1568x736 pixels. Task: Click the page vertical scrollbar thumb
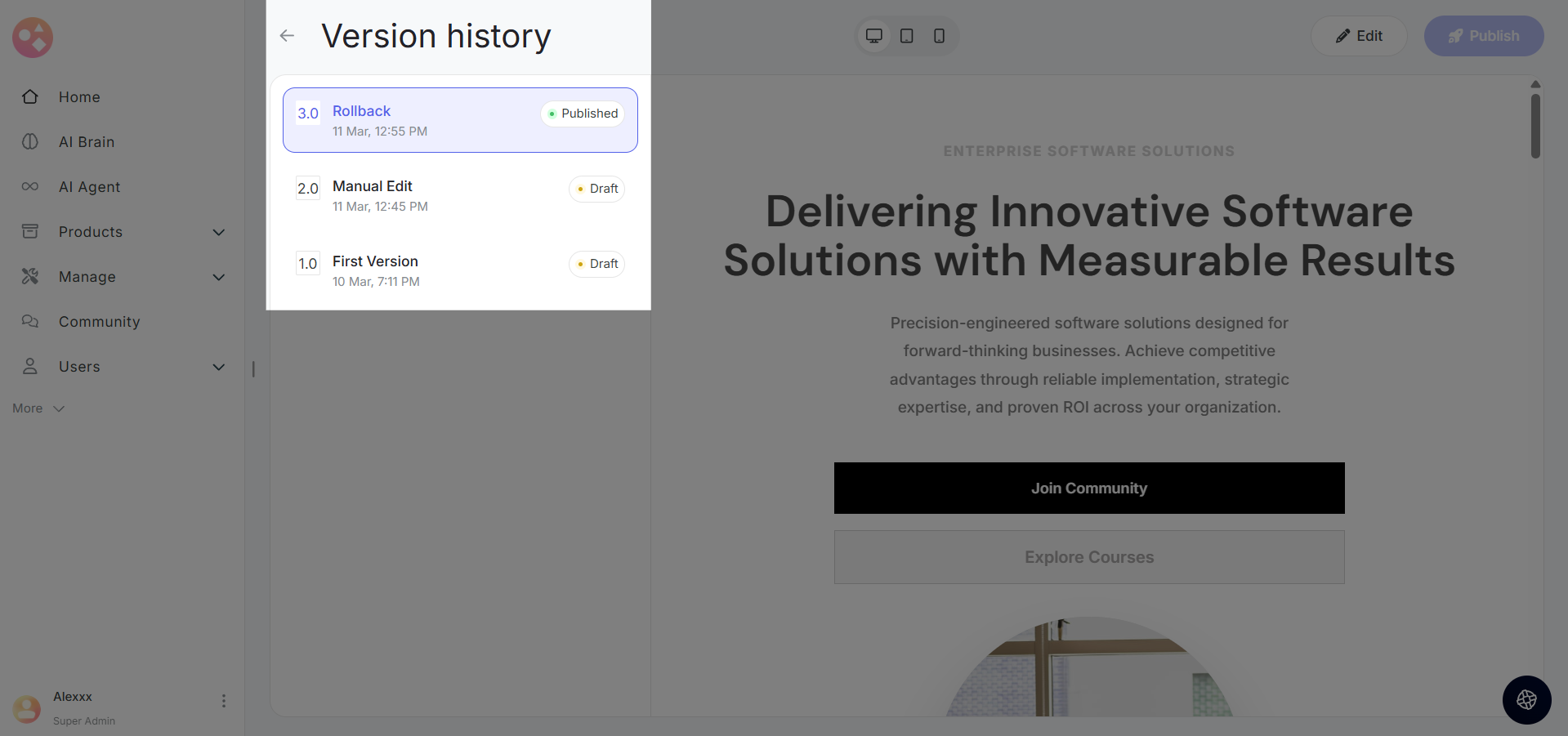coord(1535,126)
